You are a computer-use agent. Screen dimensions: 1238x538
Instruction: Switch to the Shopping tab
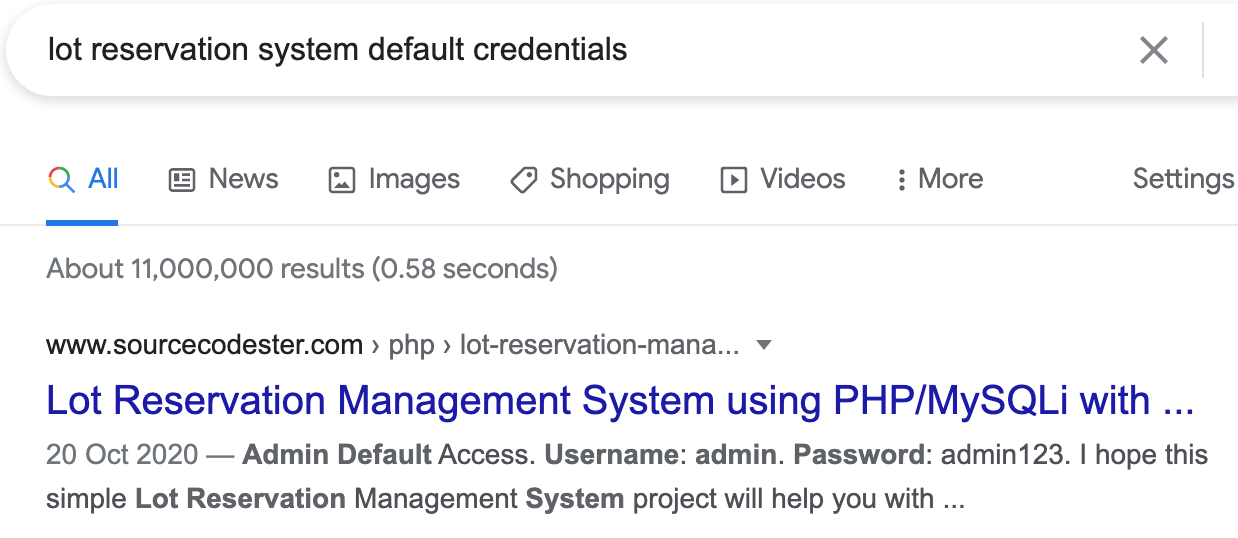point(590,179)
